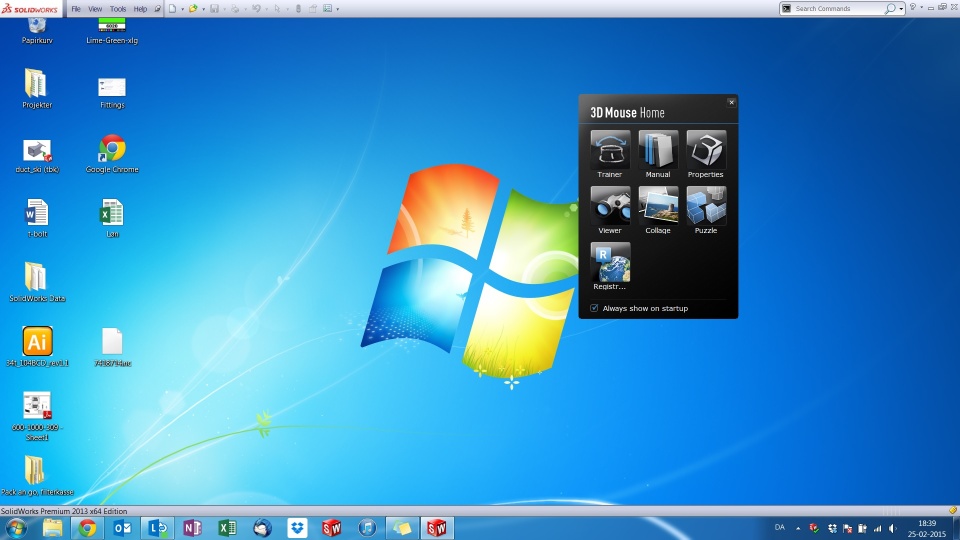This screenshot has height=540, width=960.
Task: Open the Manual in 3D Mouse Home
Action: click(x=658, y=154)
